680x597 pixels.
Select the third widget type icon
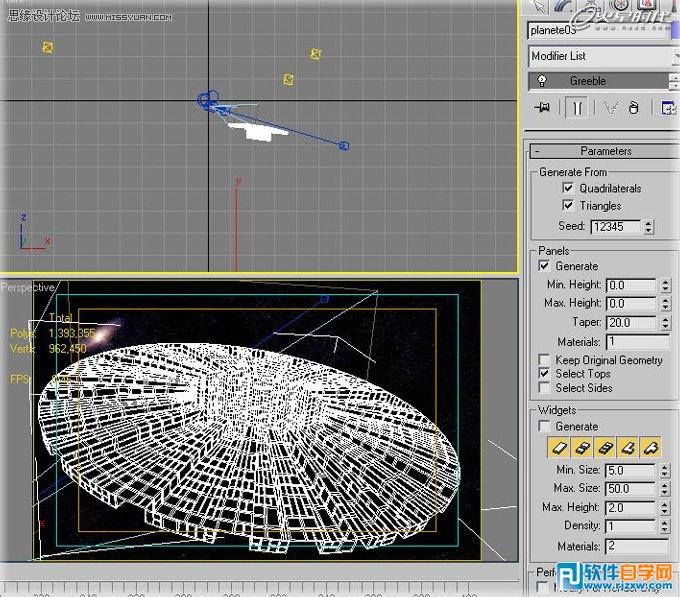point(605,447)
